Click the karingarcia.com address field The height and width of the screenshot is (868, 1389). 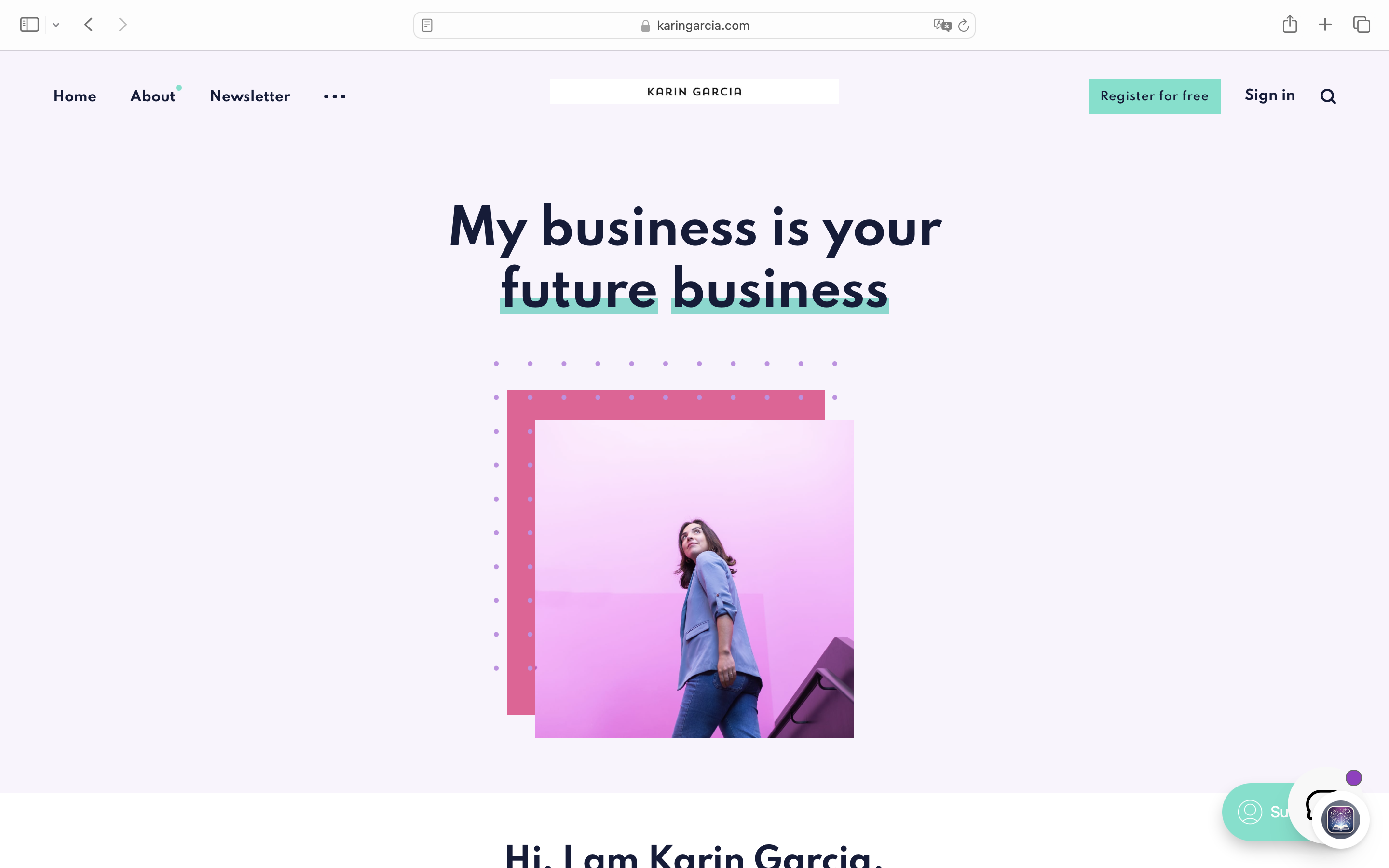pos(694,25)
